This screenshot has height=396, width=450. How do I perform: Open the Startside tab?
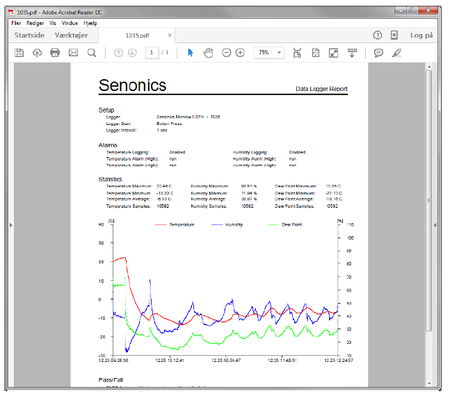(x=29, y=35)
